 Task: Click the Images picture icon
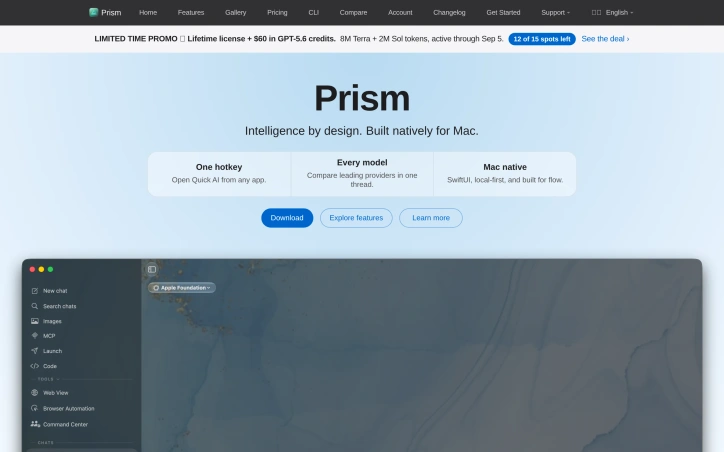(35, 321)
